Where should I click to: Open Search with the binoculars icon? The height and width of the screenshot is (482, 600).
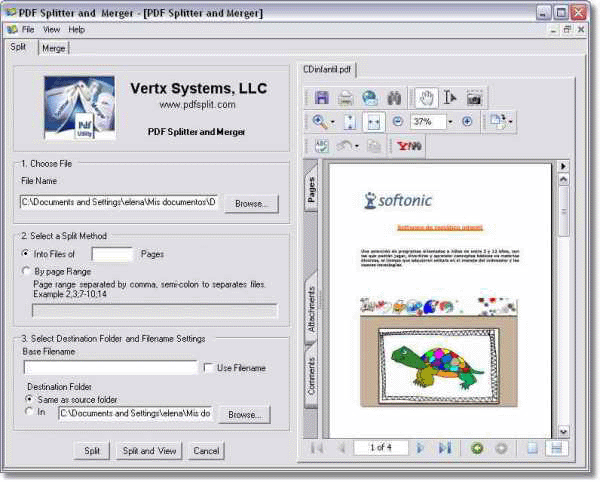pyautogui.click(x=394, y=98)
